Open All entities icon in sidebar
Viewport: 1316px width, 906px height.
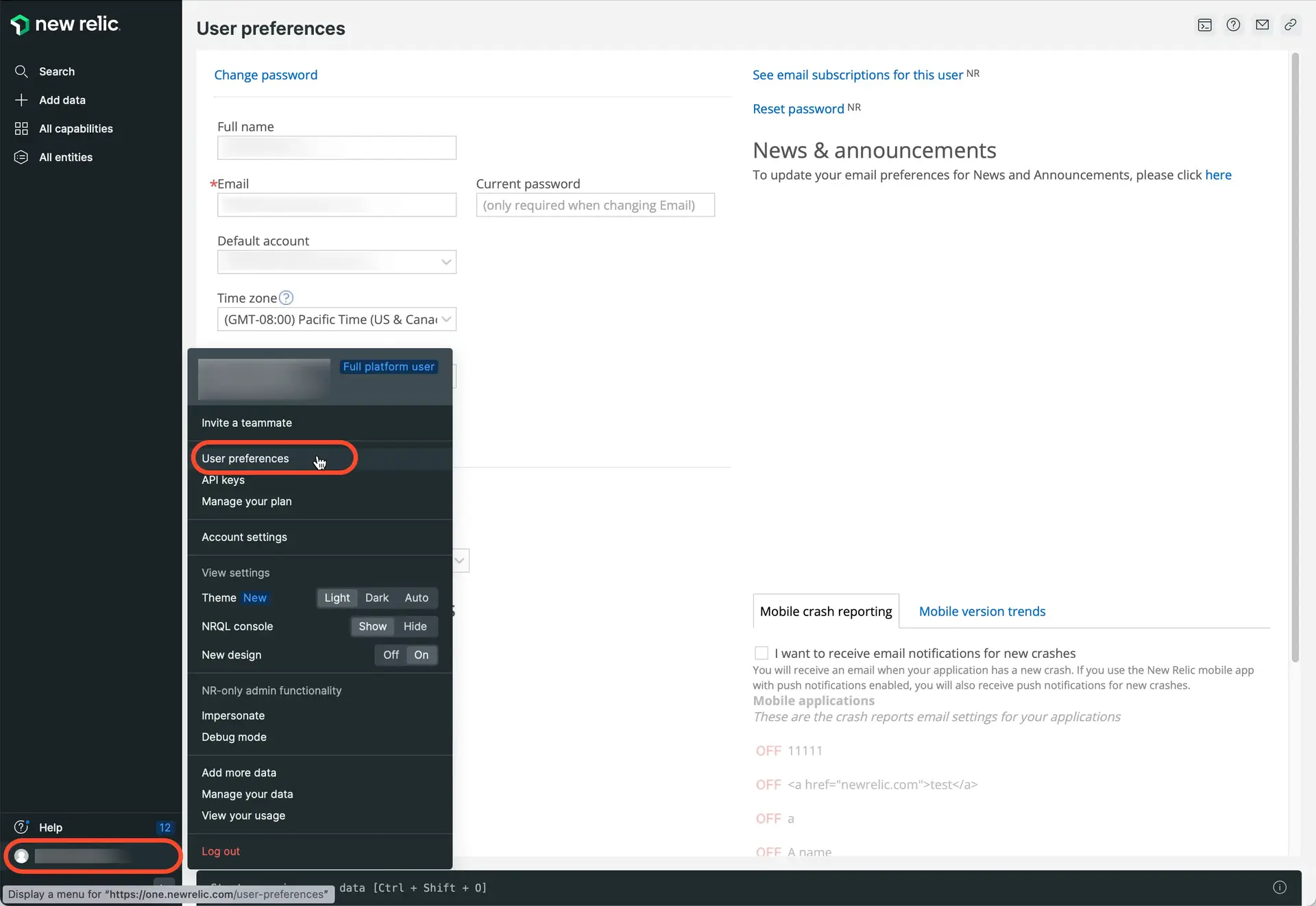pyautogui.click(x=21, y=158)
